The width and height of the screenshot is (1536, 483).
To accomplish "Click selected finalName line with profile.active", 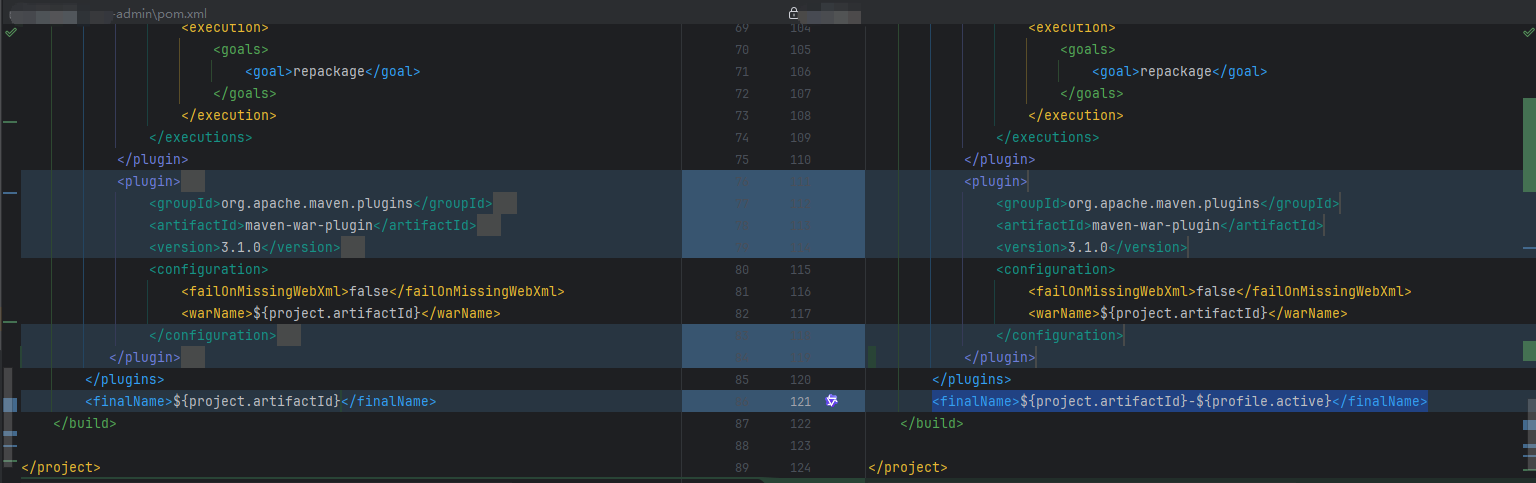I will click(x=1178, y=401).
